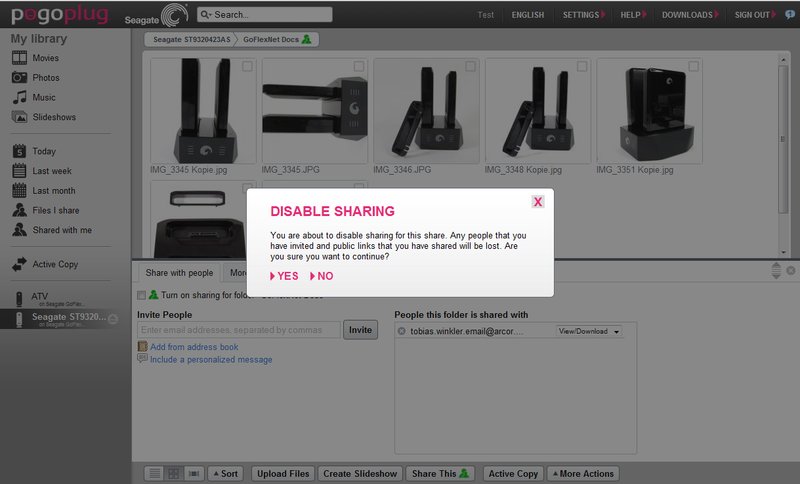
Task: Eject the Seagate ST9320 drive
Action: 113,319
